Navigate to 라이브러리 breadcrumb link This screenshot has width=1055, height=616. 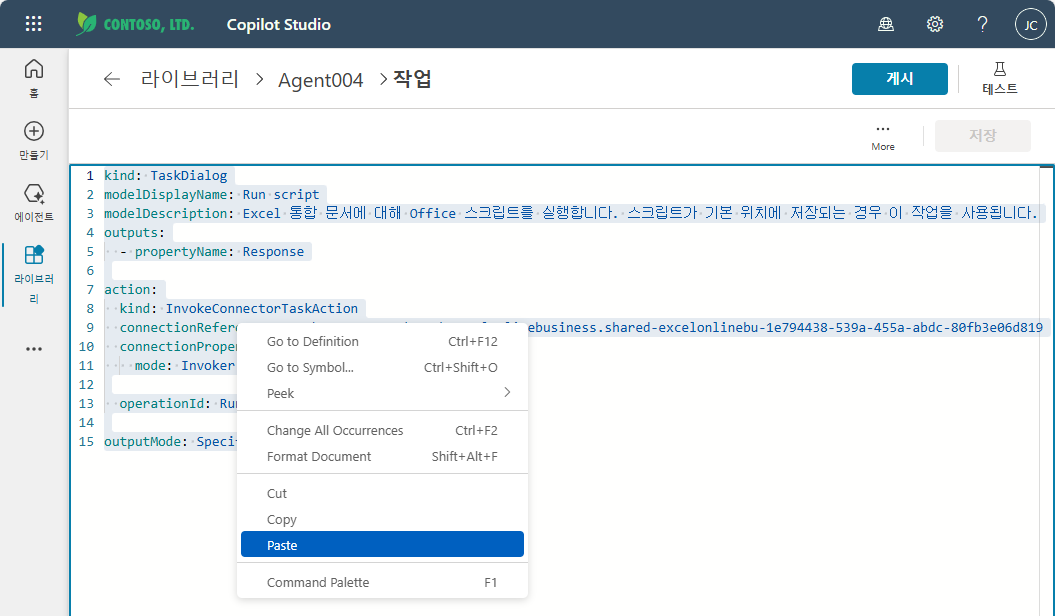pyautogui.click(x=190, y=79)
